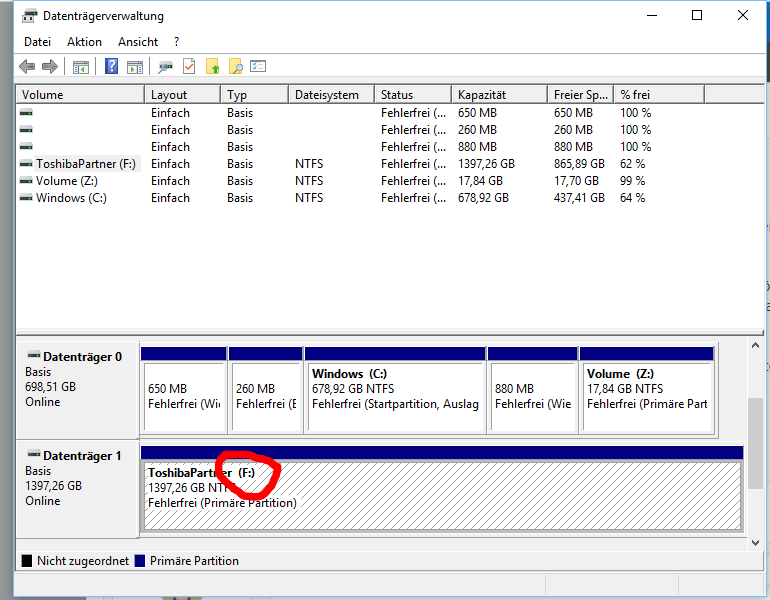Image resolution: width=770 pixels, height=600 pixels.
Task: Click the drive icon next to Windows (C:)
Action: [x=26, y=197]
